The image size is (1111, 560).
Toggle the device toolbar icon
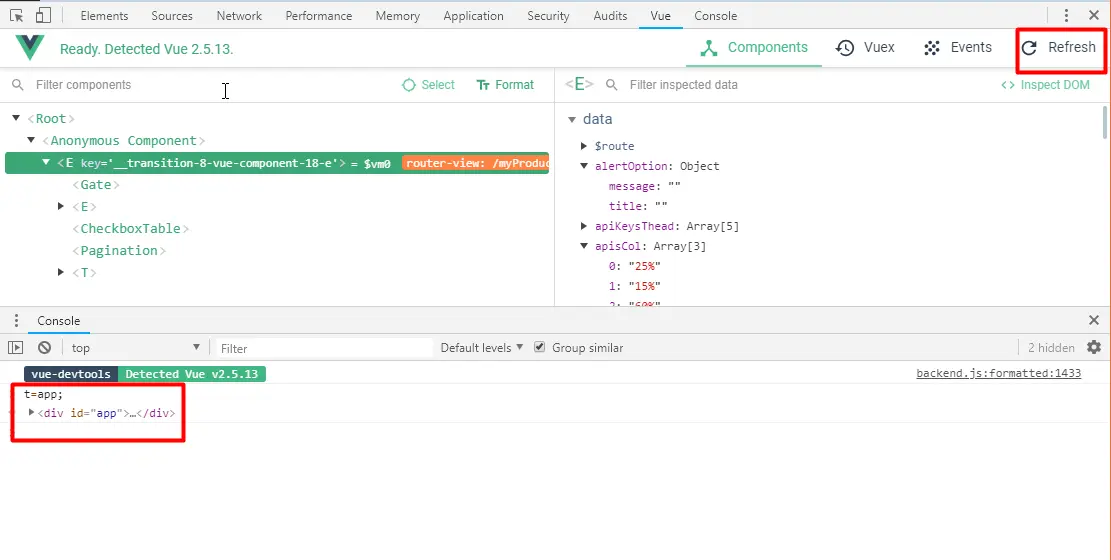[x=43, y=15]
